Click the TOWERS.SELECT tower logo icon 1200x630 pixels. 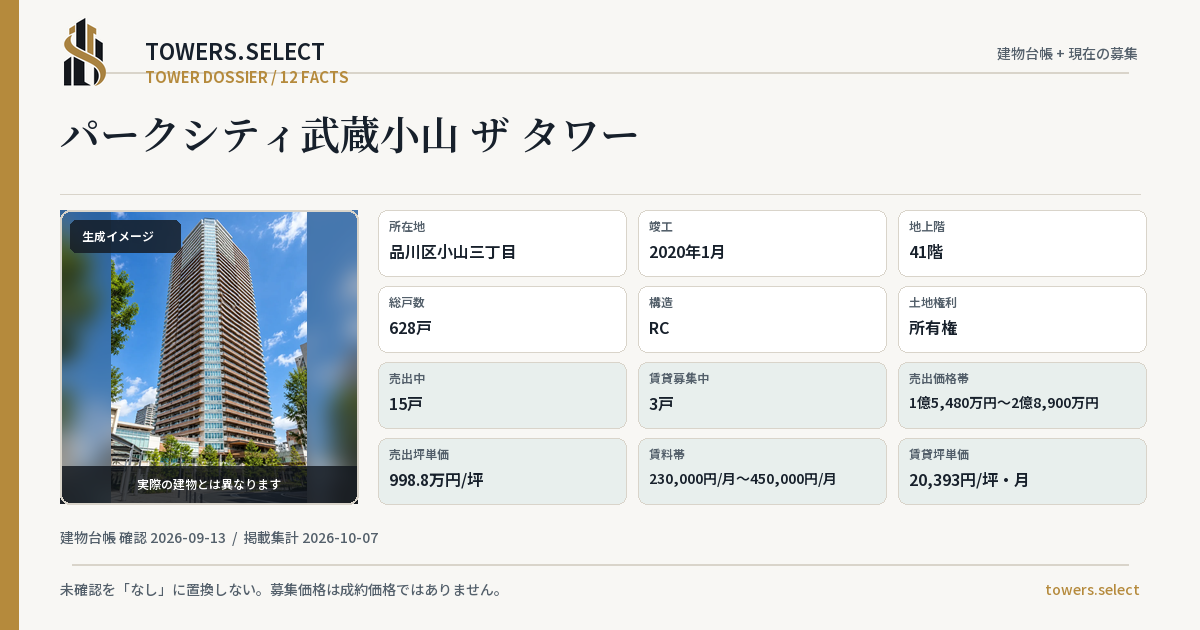(x=85, y=52)
